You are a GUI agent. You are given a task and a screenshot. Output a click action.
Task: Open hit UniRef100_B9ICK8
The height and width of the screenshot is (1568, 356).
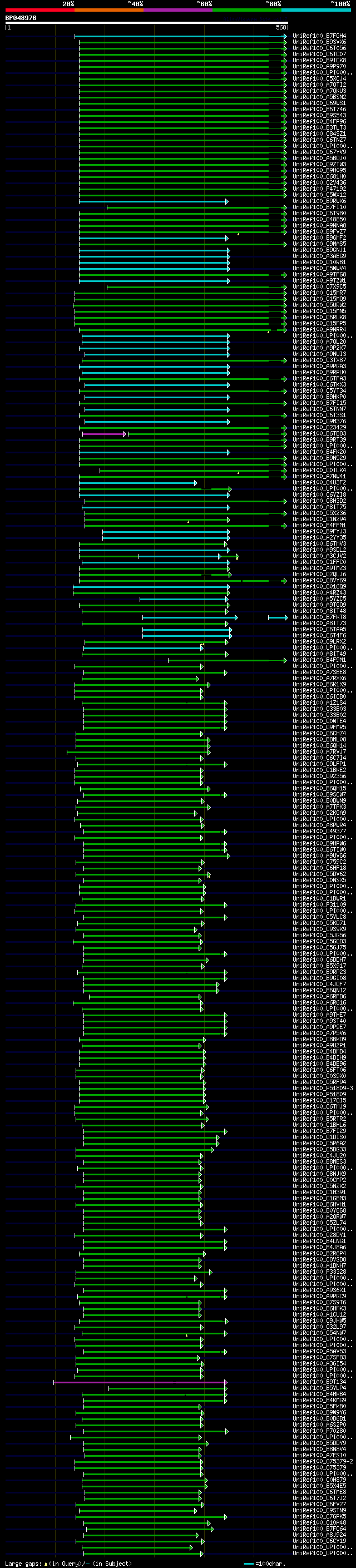(319, 60)
